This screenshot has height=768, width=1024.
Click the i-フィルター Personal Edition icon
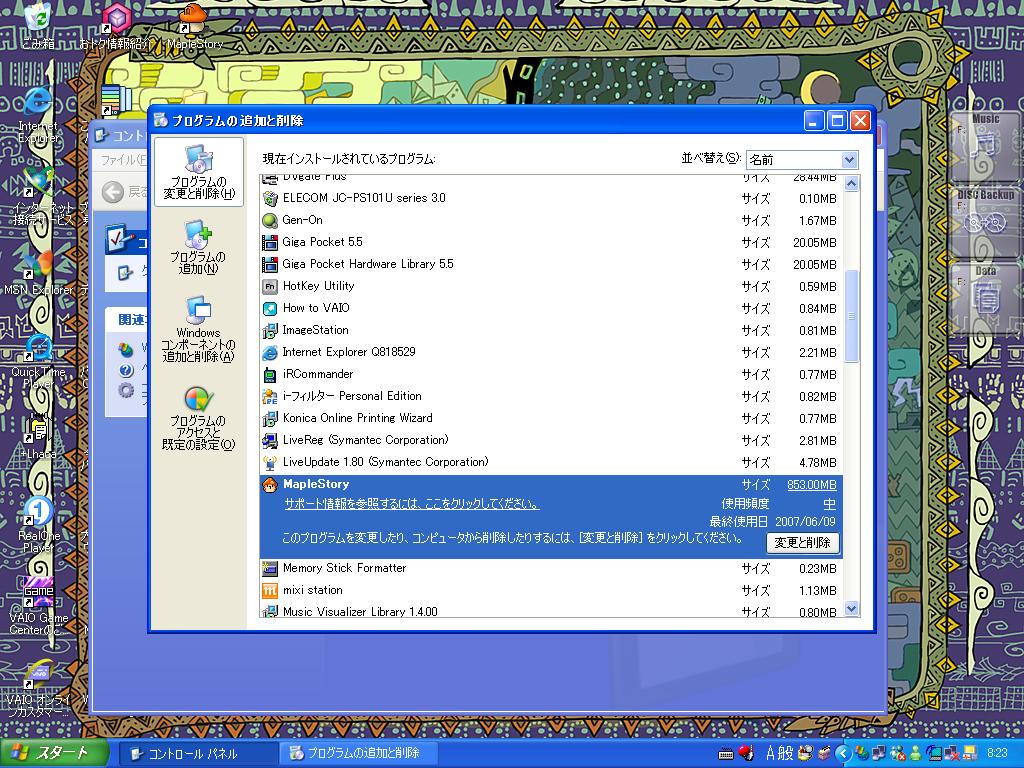270,396
